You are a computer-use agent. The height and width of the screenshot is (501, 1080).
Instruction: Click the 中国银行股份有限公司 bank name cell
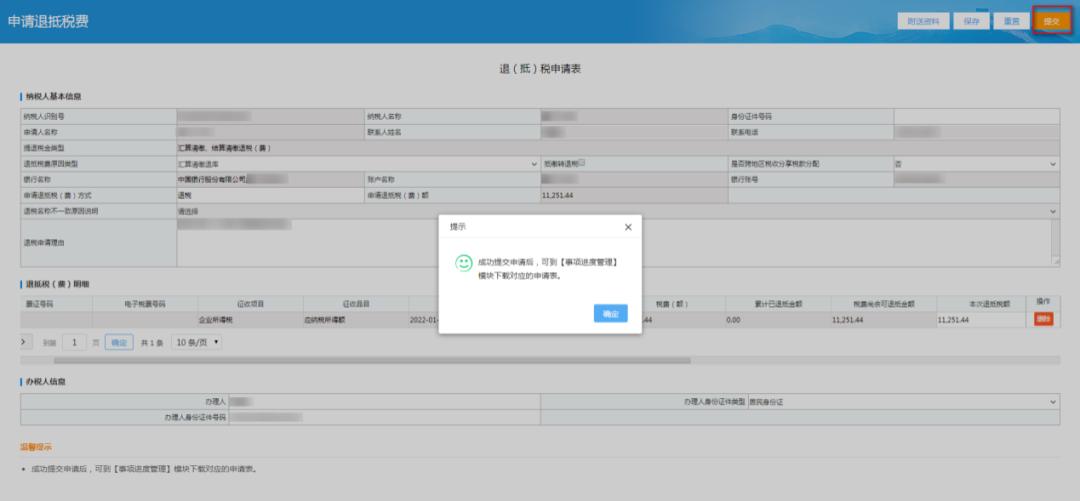(270, 180)
